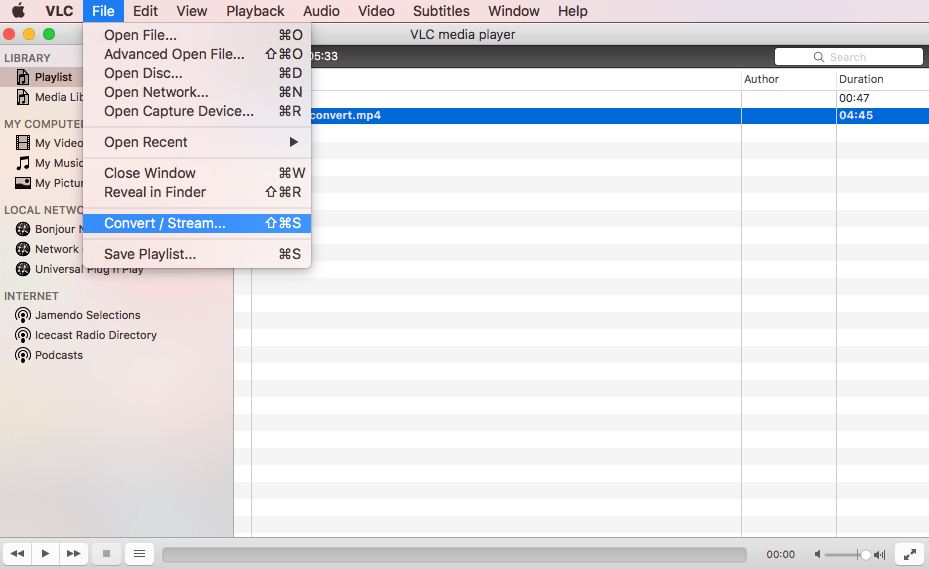Toggle fullscreen mode button
This screenshot has height=569, width=929.
click(x=909, y=553)
